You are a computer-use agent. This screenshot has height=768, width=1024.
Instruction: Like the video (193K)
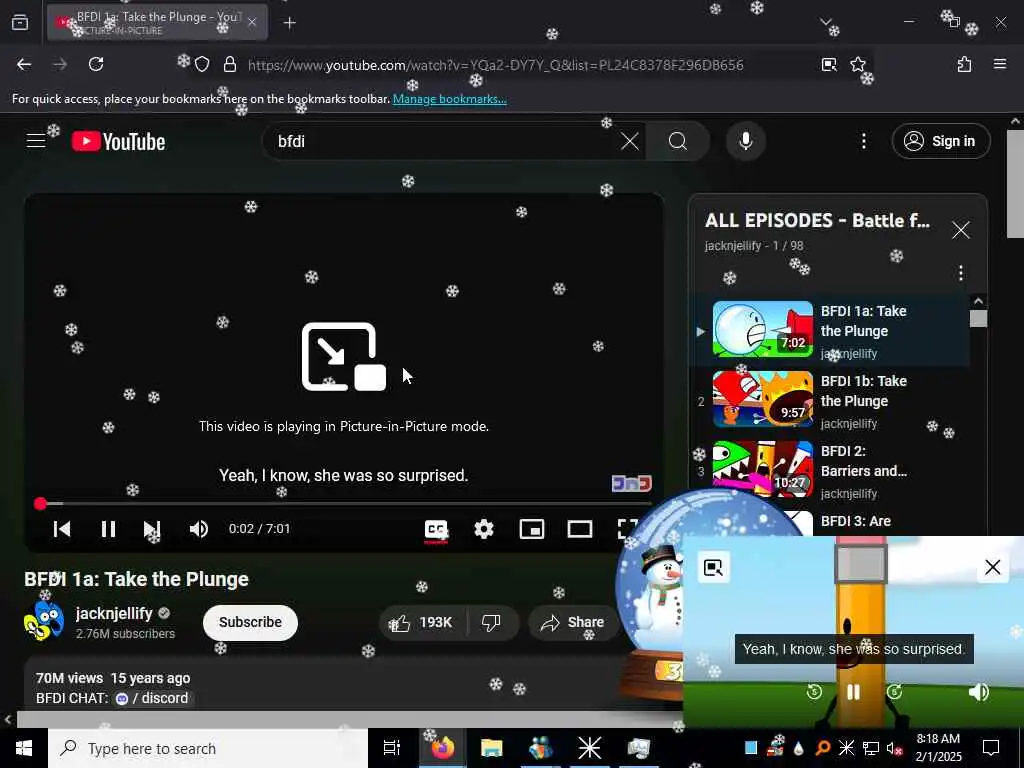pyautogui.click(x=423, y=622)
